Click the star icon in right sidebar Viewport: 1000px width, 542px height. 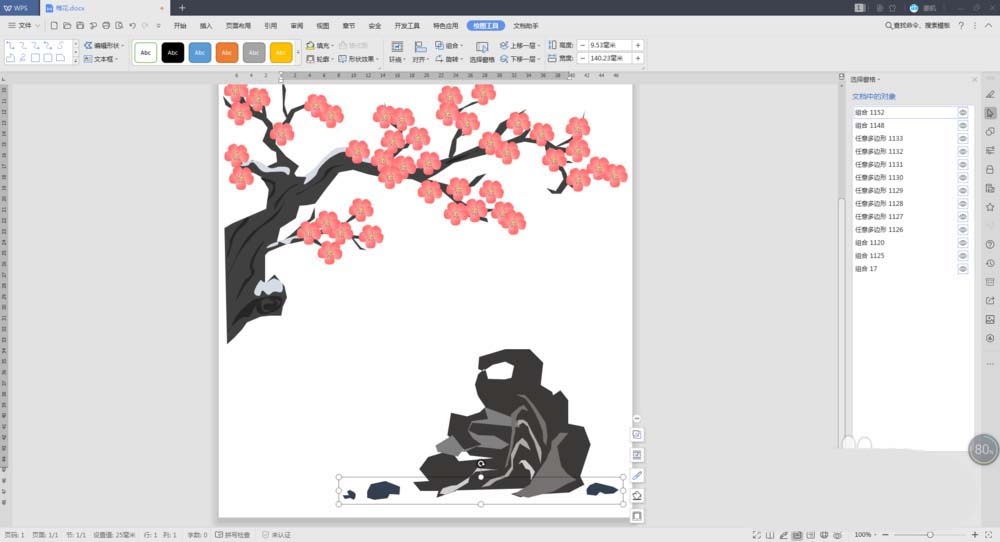click(x=990, y=207)
